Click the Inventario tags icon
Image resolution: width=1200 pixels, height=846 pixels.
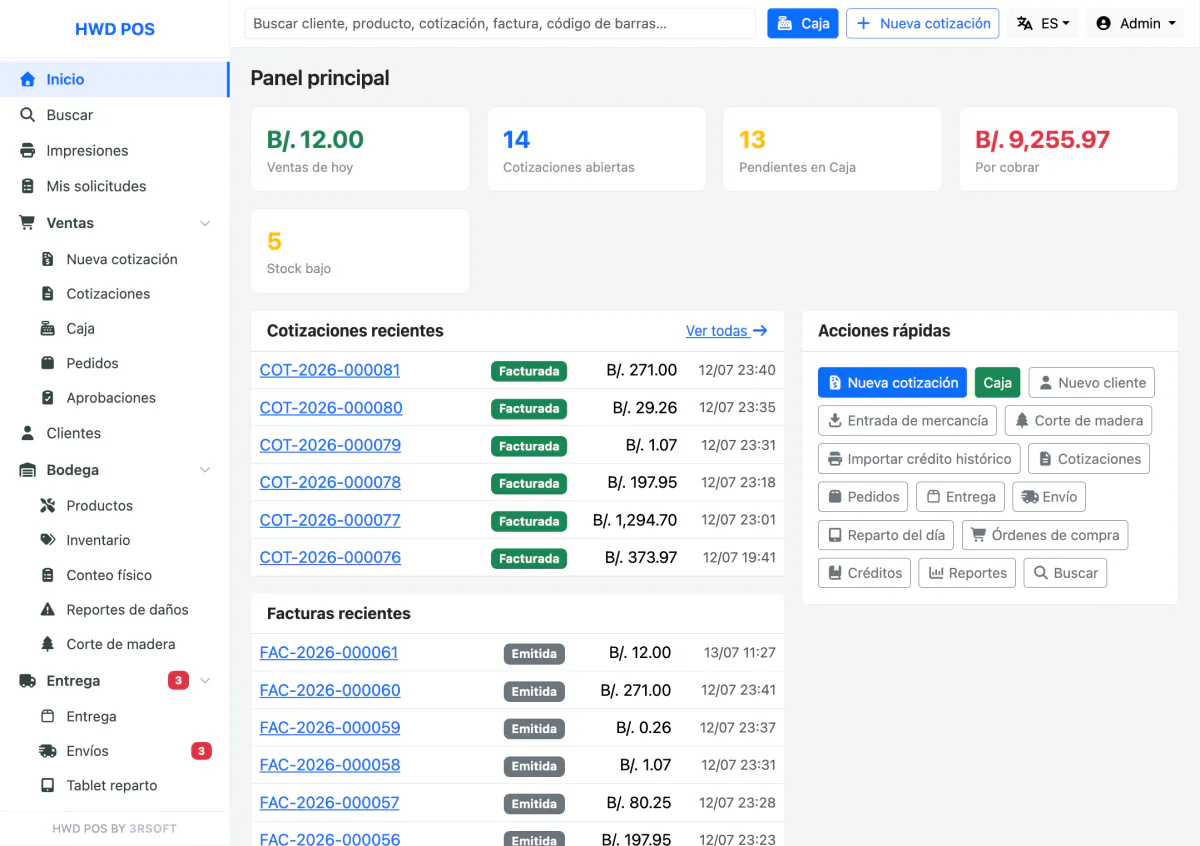click(x=48, y=540)
